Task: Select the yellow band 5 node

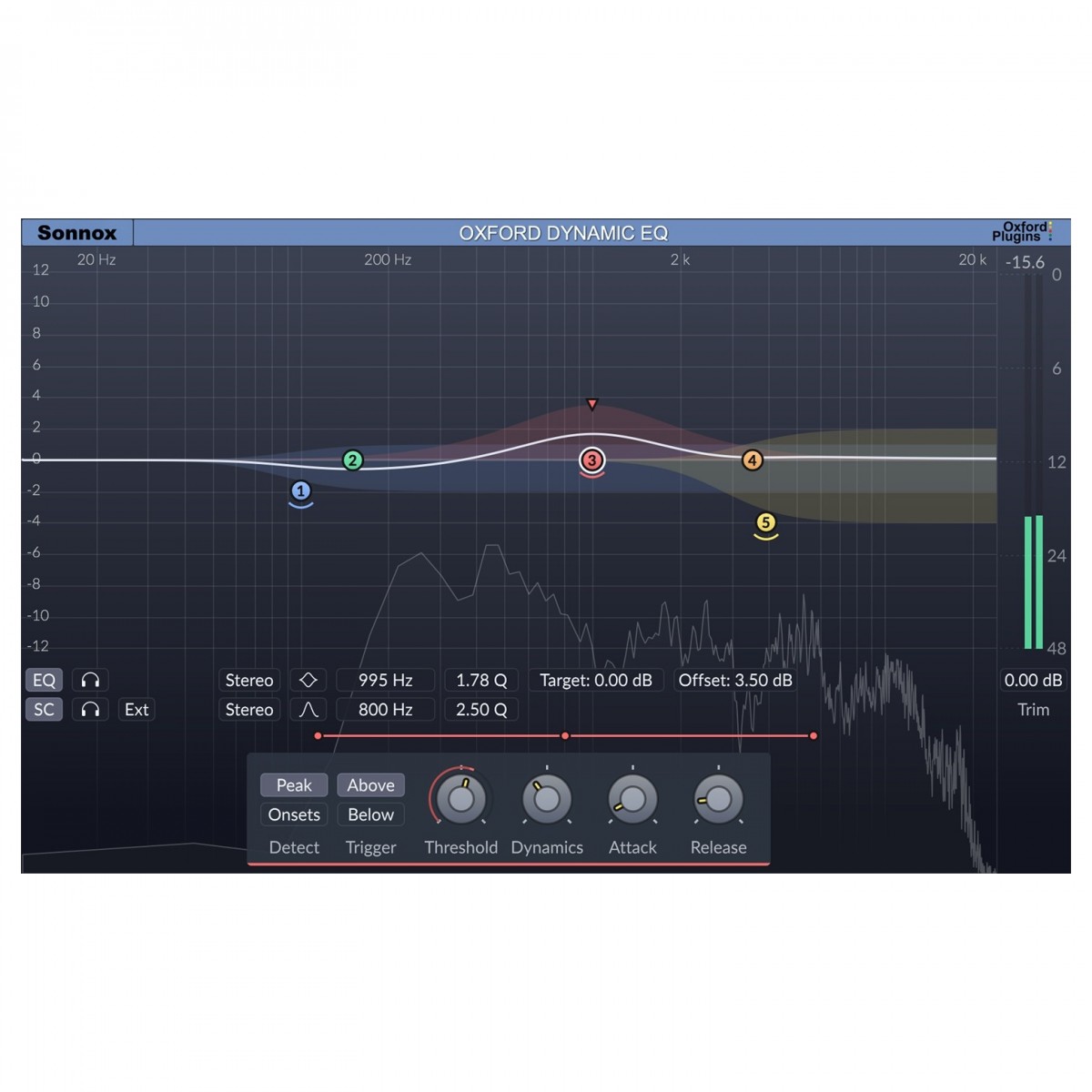Action: click(765, 522)
